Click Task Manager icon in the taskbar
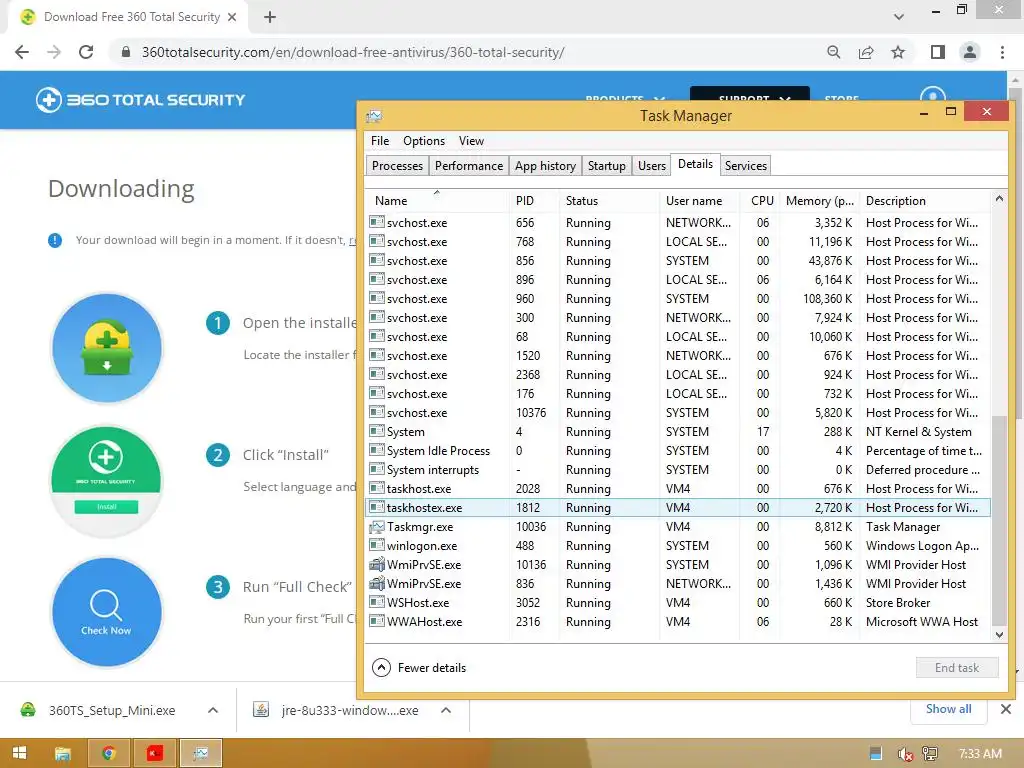The image size is (1024, 768). tap(201, 753)
